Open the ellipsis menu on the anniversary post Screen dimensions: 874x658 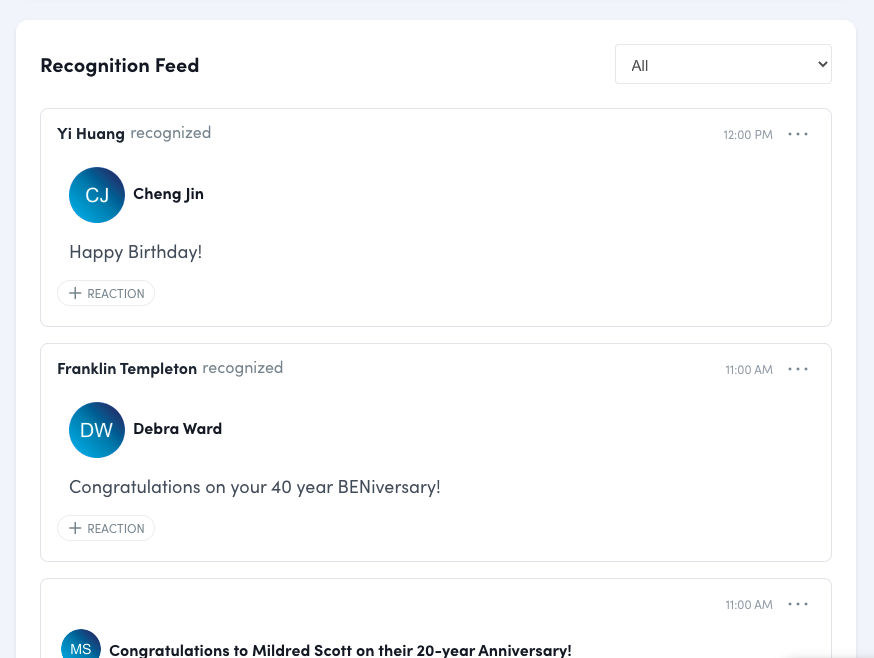(798, 604)
